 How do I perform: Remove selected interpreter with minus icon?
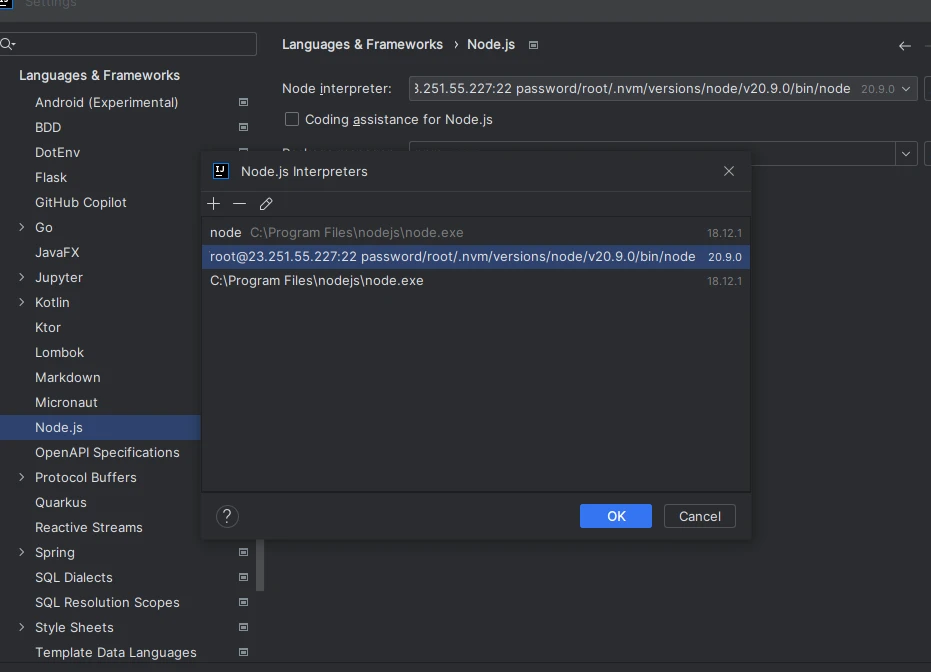coord(239,204)
